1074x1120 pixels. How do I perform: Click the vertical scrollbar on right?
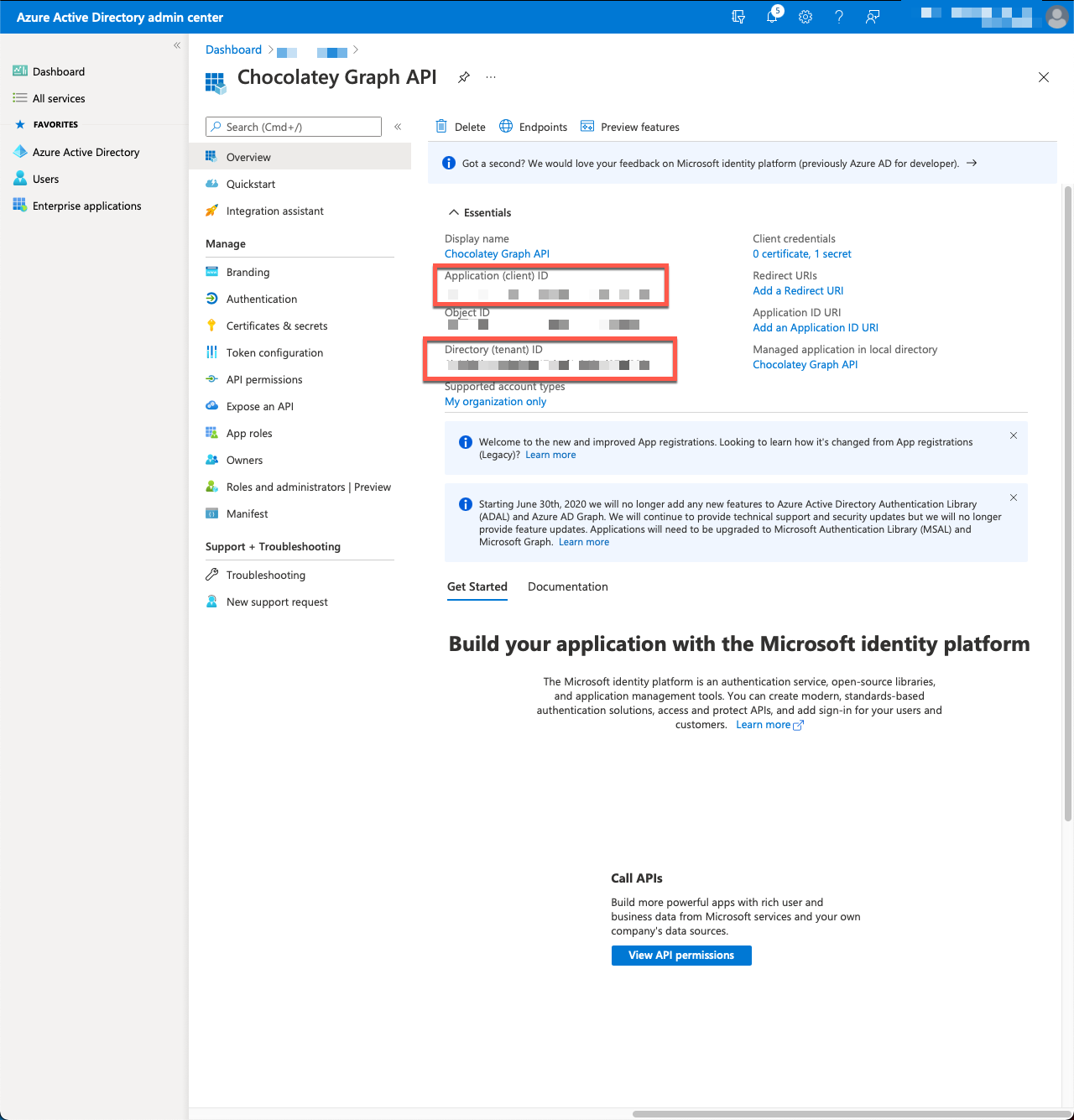click(1068, 503)
